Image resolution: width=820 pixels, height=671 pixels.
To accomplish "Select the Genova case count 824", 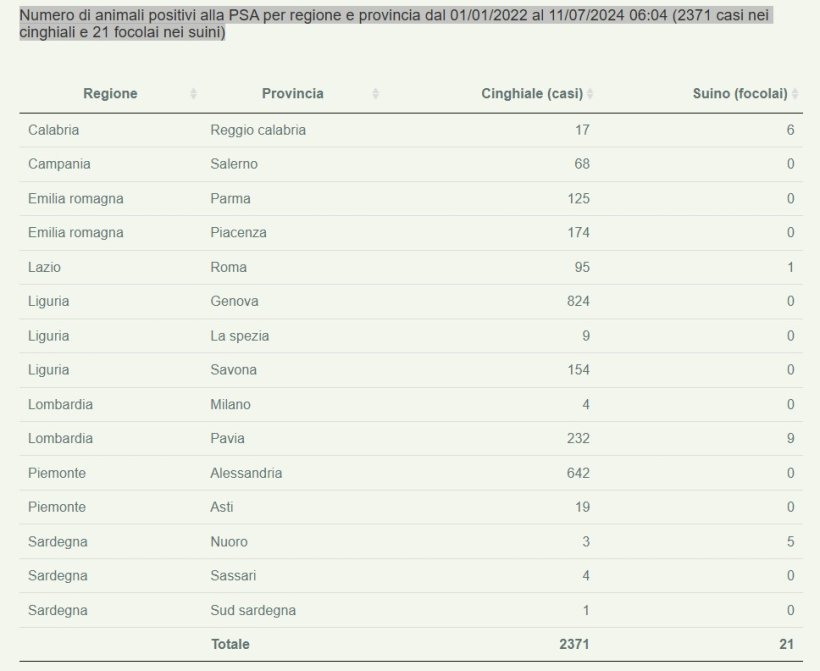I will tap(577, 301).
